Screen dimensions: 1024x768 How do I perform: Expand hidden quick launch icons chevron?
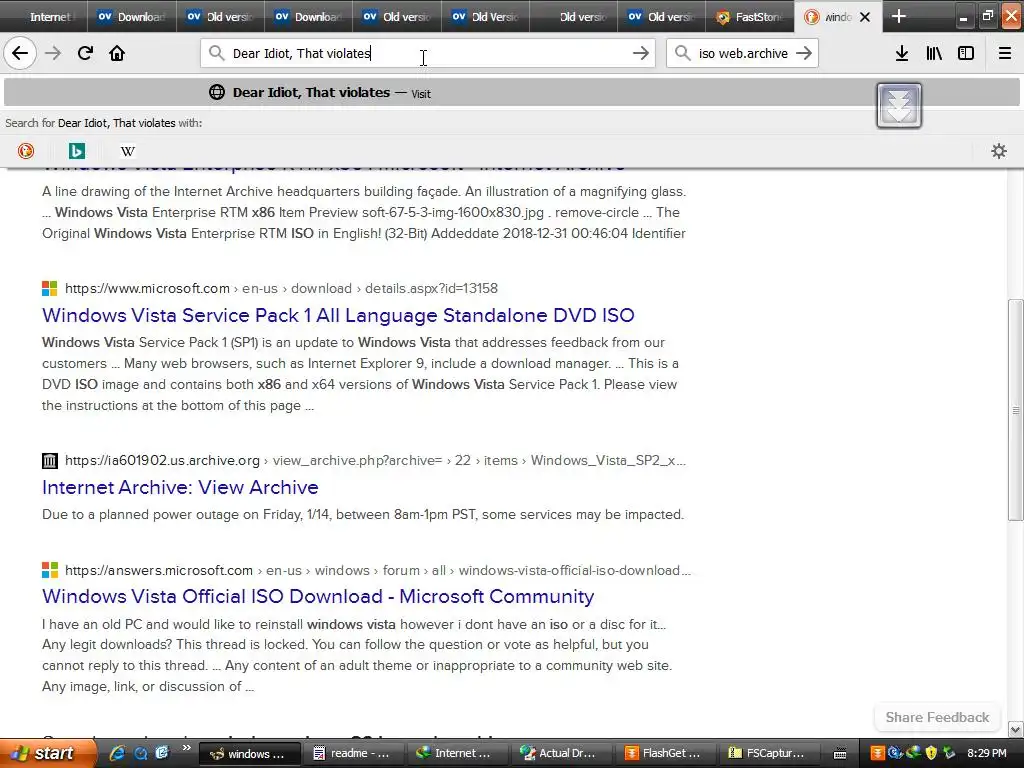[186, 748]
